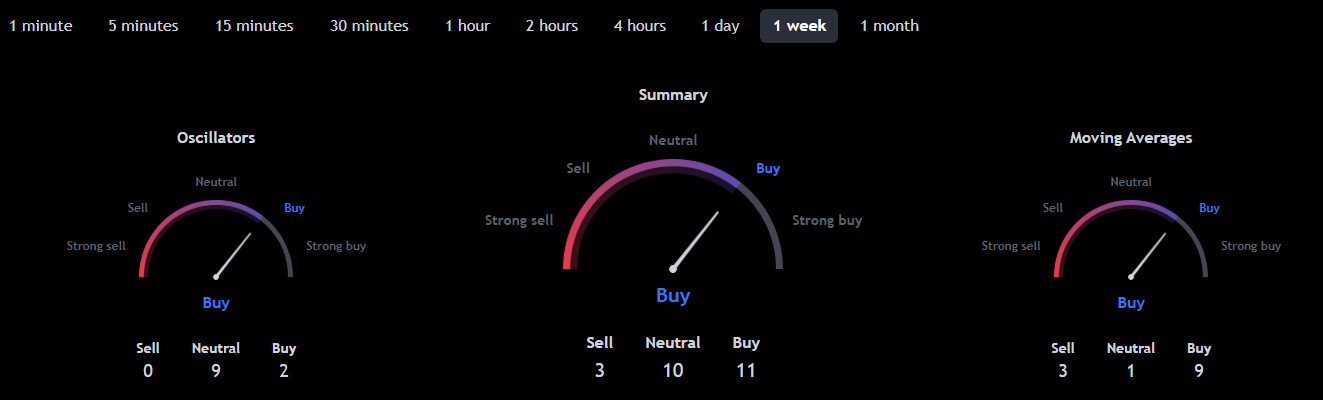Click the Summary Buy count of 11
Image resolution: width=1323 pixels, height=400 pixels.
[x=746, y=370]
